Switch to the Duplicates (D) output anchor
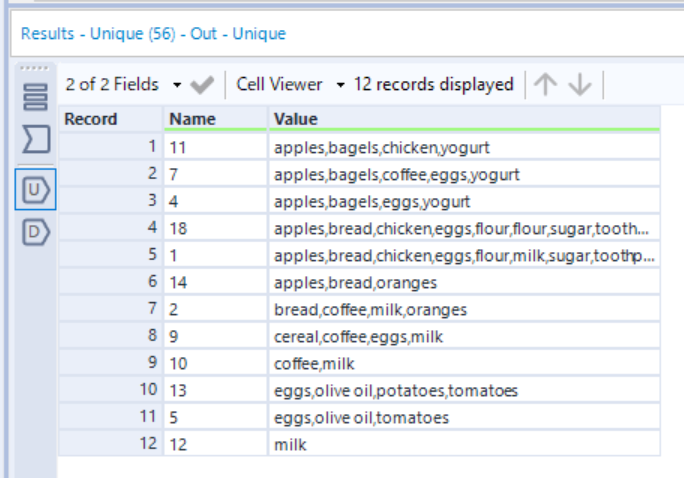The width and height of the screenshot is (684, 478). point(36,232)
